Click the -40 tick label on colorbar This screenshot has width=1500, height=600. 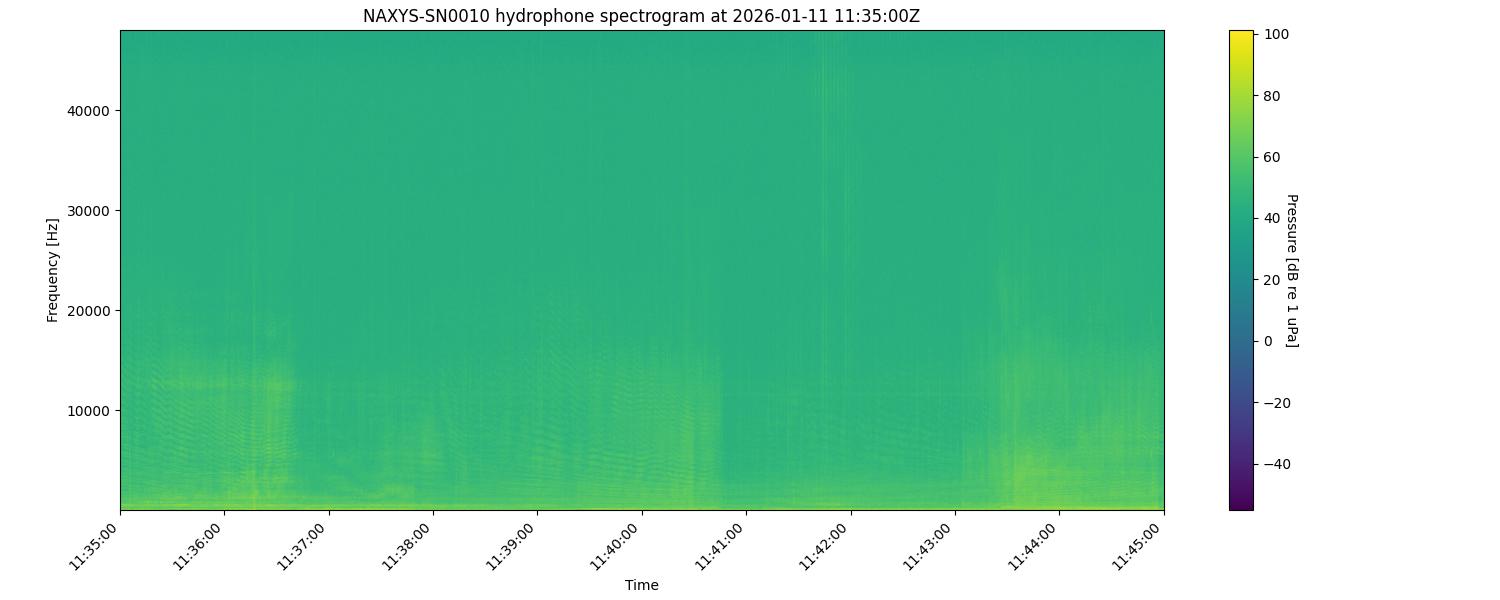click(1276, 464)
